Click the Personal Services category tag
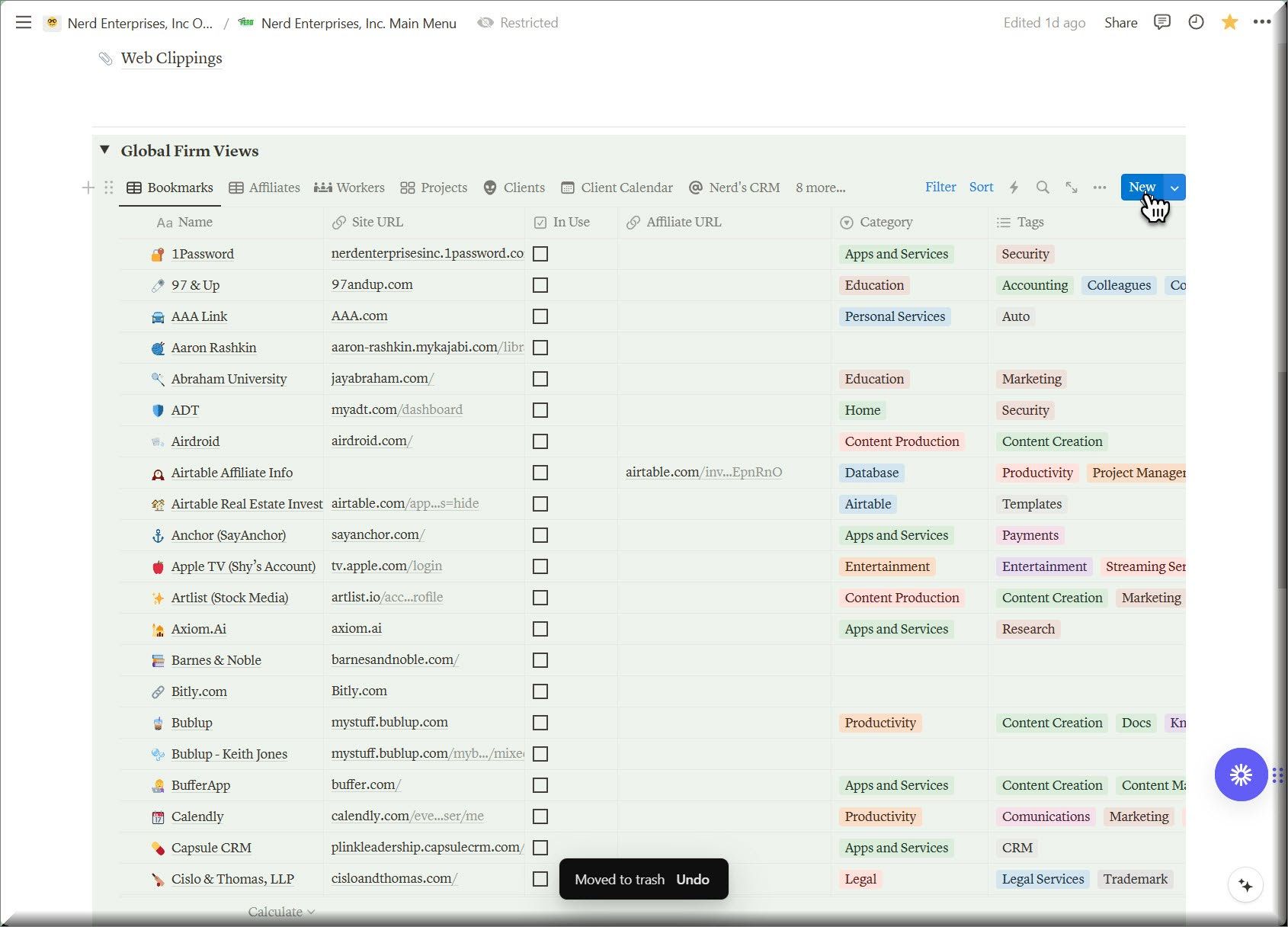This screenshot has height=927, width=1288. (895, 317)
